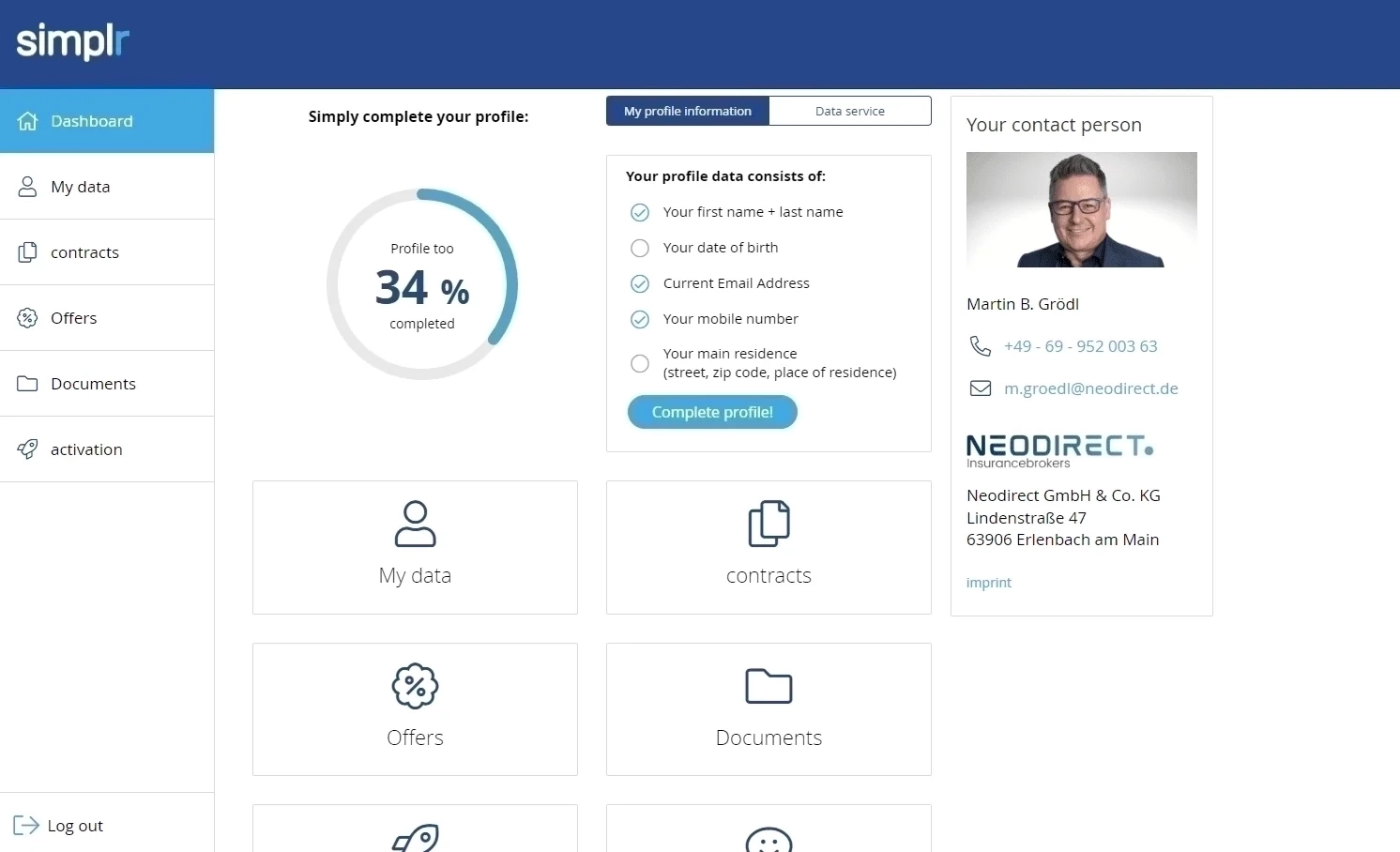Select the My profile information tab
The height and width of the screenshot is (852, 1400).
click(688, 111)
